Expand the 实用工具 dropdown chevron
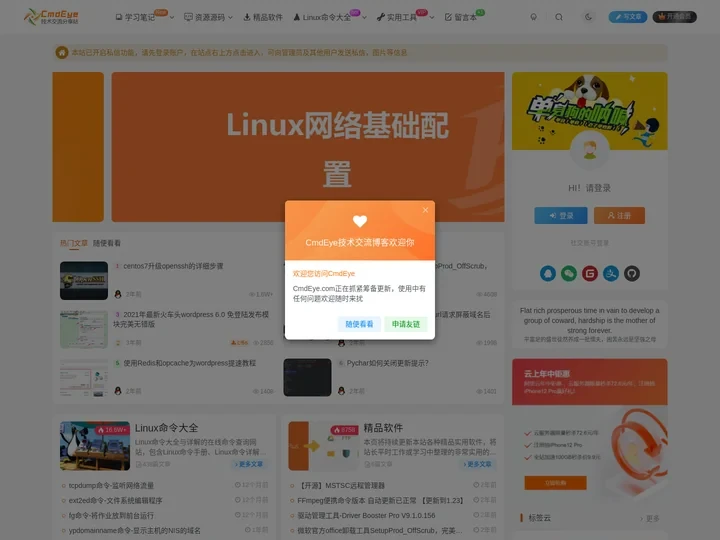The height and width of the screenshot is (540, 720). point(432,18)
